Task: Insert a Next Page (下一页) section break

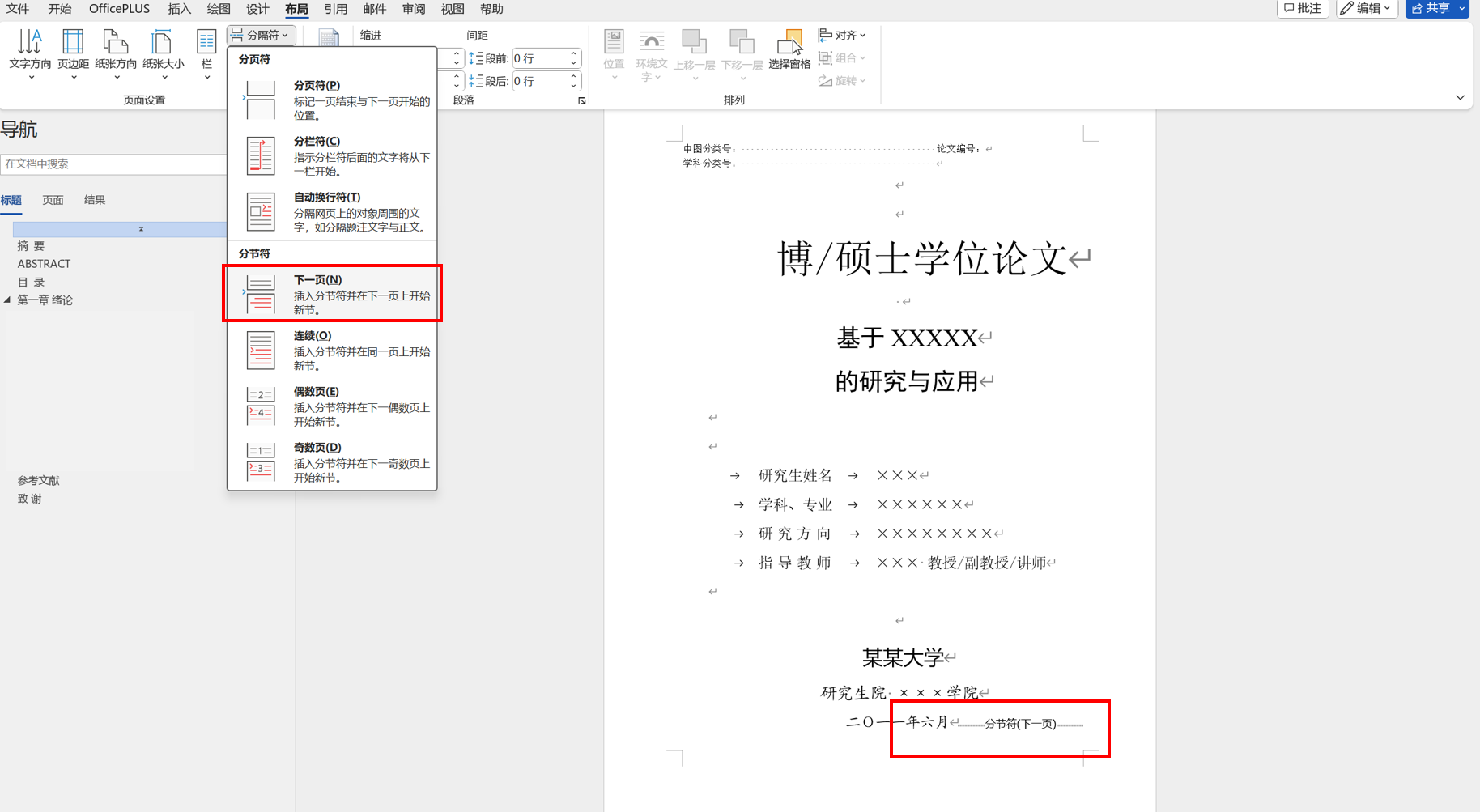Action: coord(332,294)
